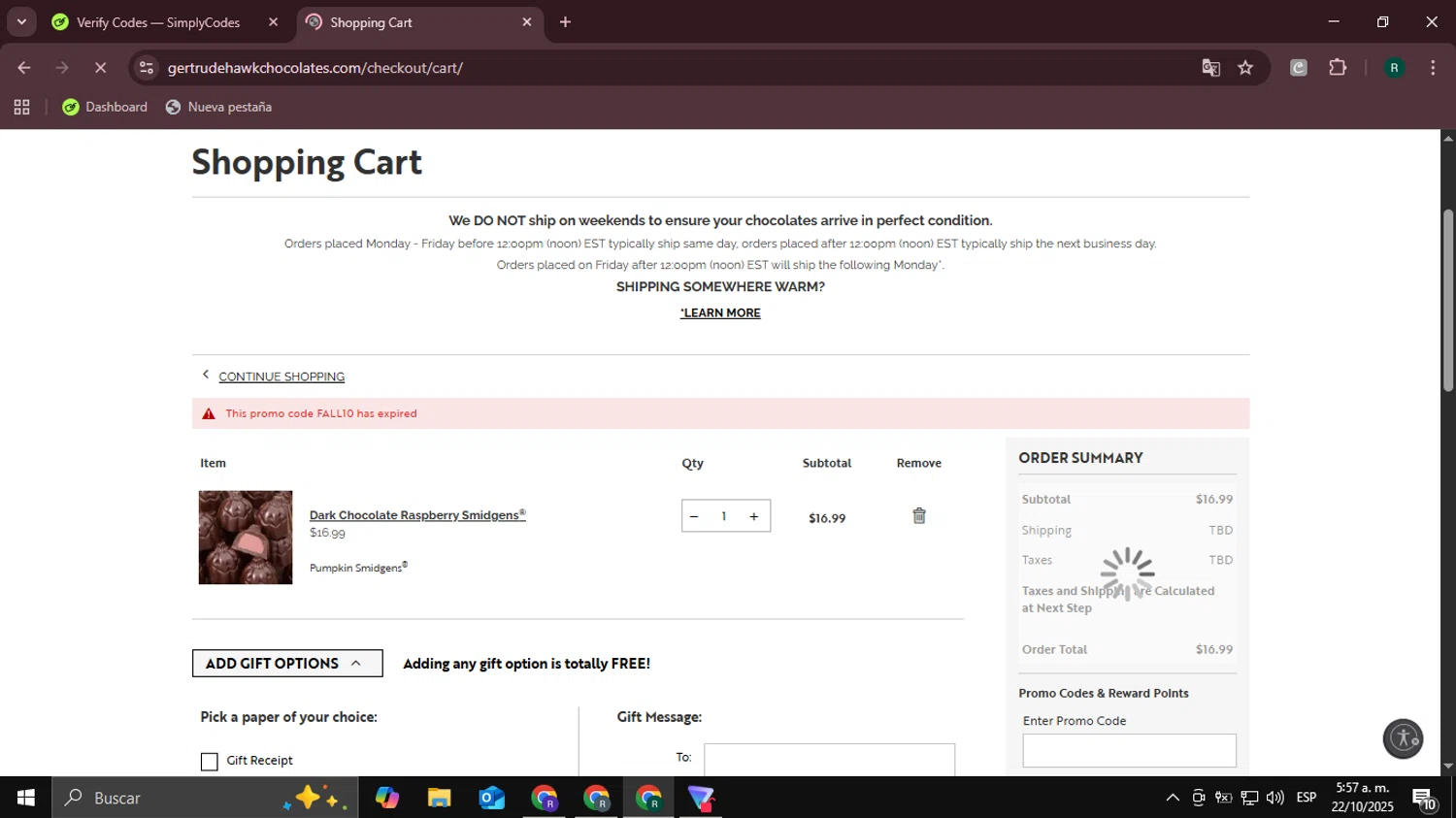The height and width of the screenshot is (818, 1456).
Task: Stop page loading with the X button
Action: pos(100,68)
